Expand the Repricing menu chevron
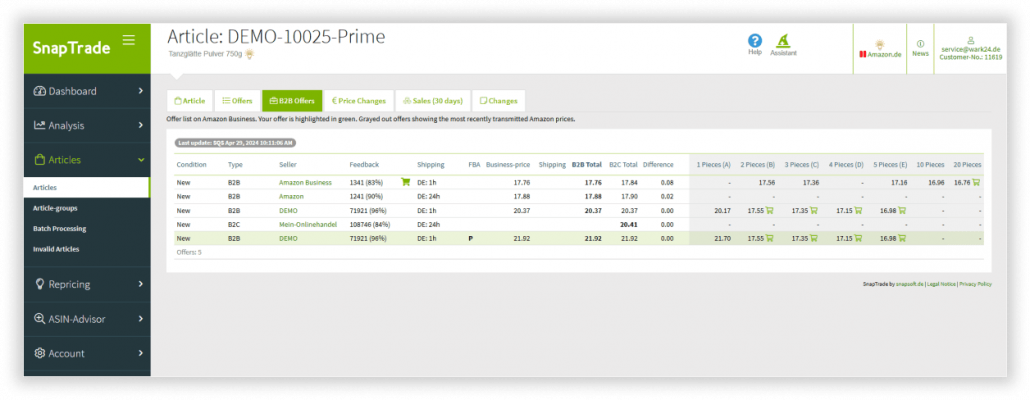Viewport: 1030px width, 400px height. tap(141, 284)
